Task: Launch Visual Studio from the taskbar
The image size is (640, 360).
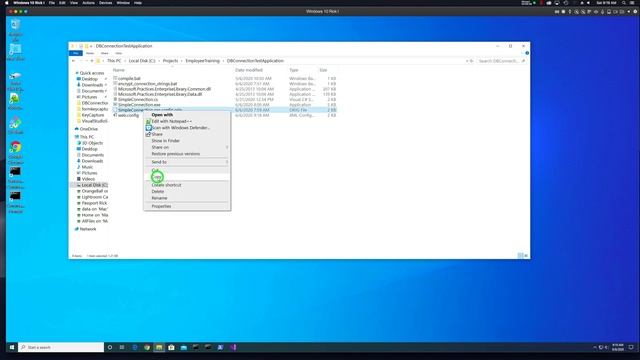Action: (233, 347)
